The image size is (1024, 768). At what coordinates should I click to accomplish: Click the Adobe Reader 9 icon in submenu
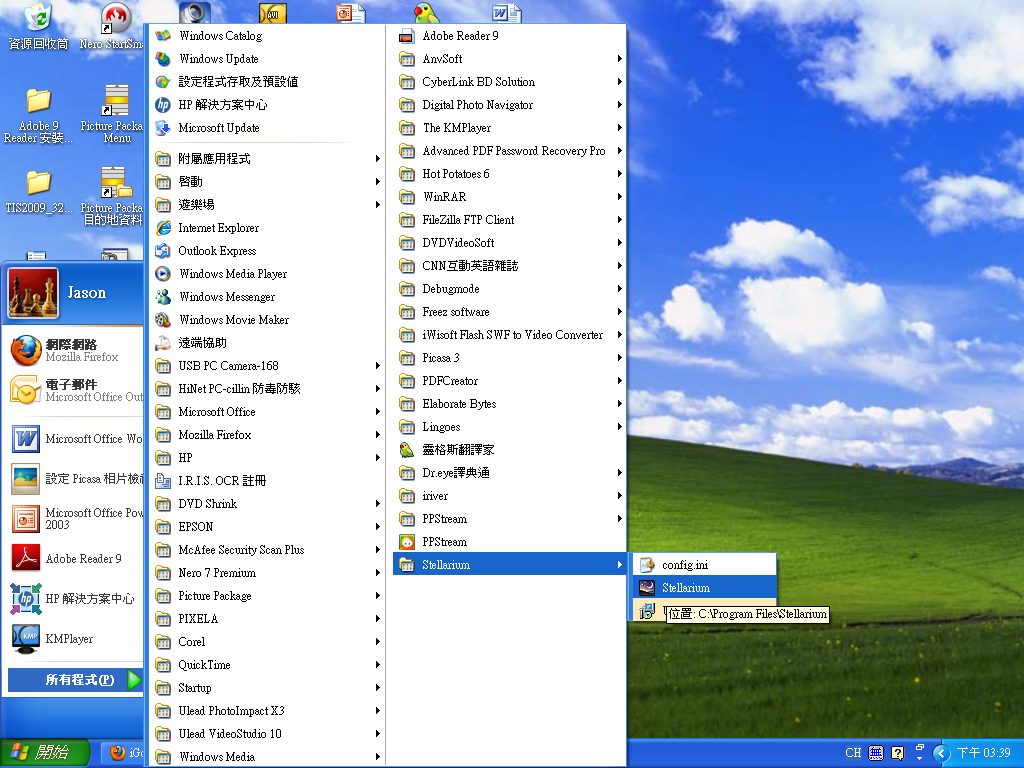tap(407, 36)
